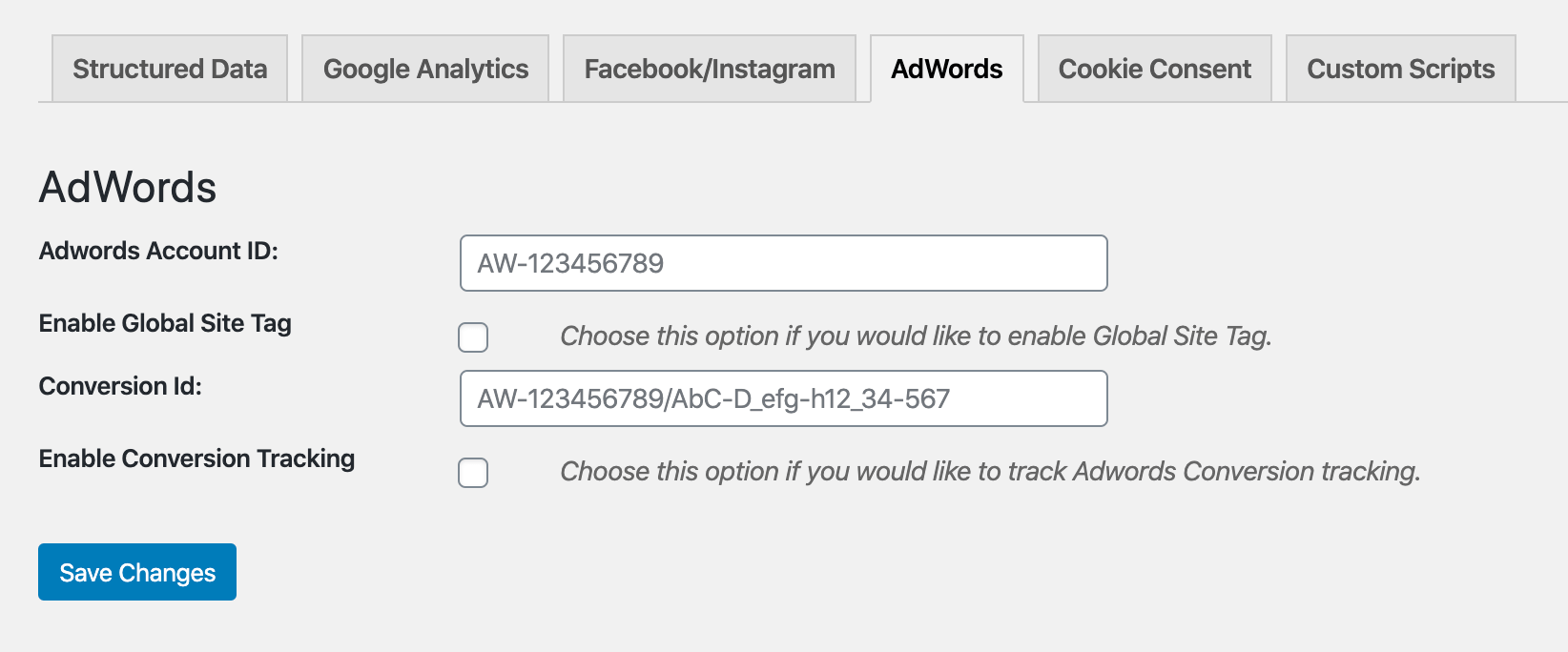The height and width of the screenshot is (652, 1568).
Task: Click empty tab strip right of Custom Scripts
Action: point(1541,69)
